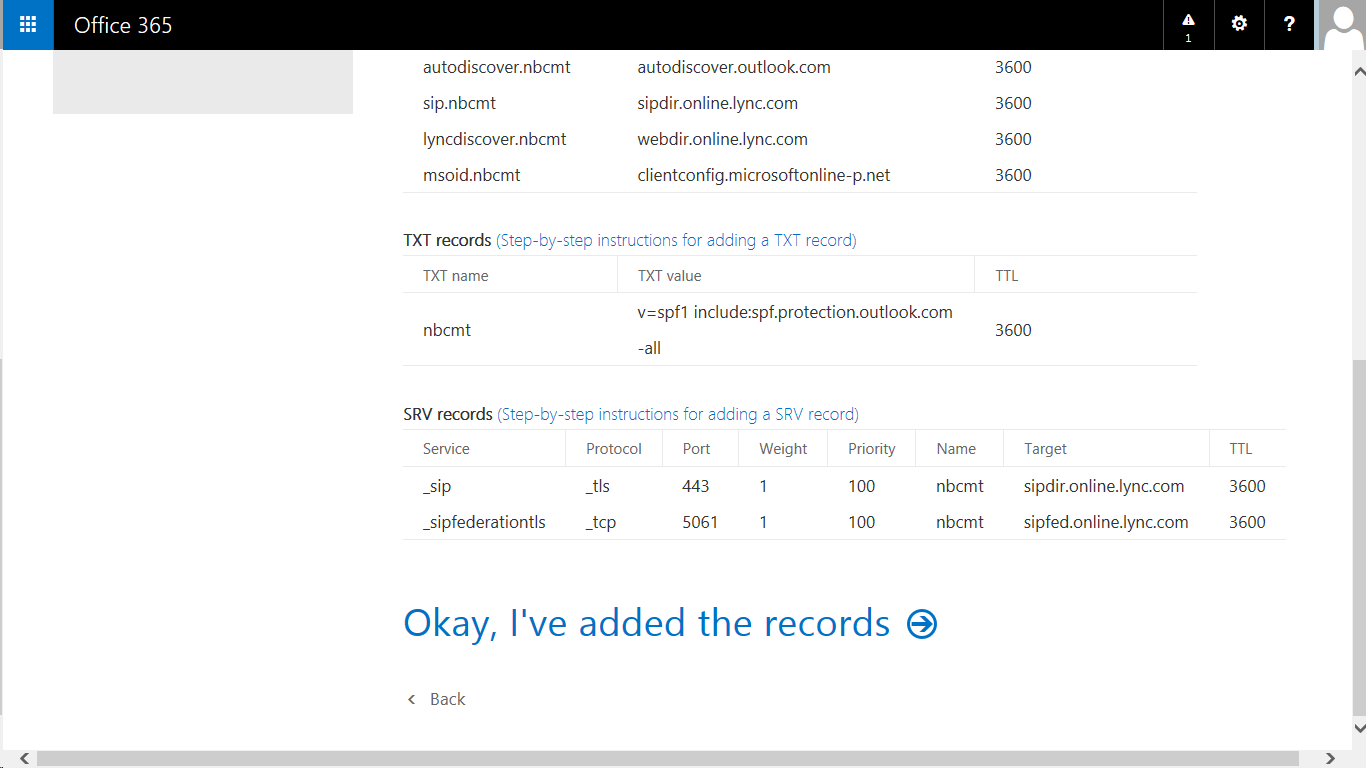Click the Name column header in SRV table
This screenshot has height=768, width=1366.
(x=956, y=449)
